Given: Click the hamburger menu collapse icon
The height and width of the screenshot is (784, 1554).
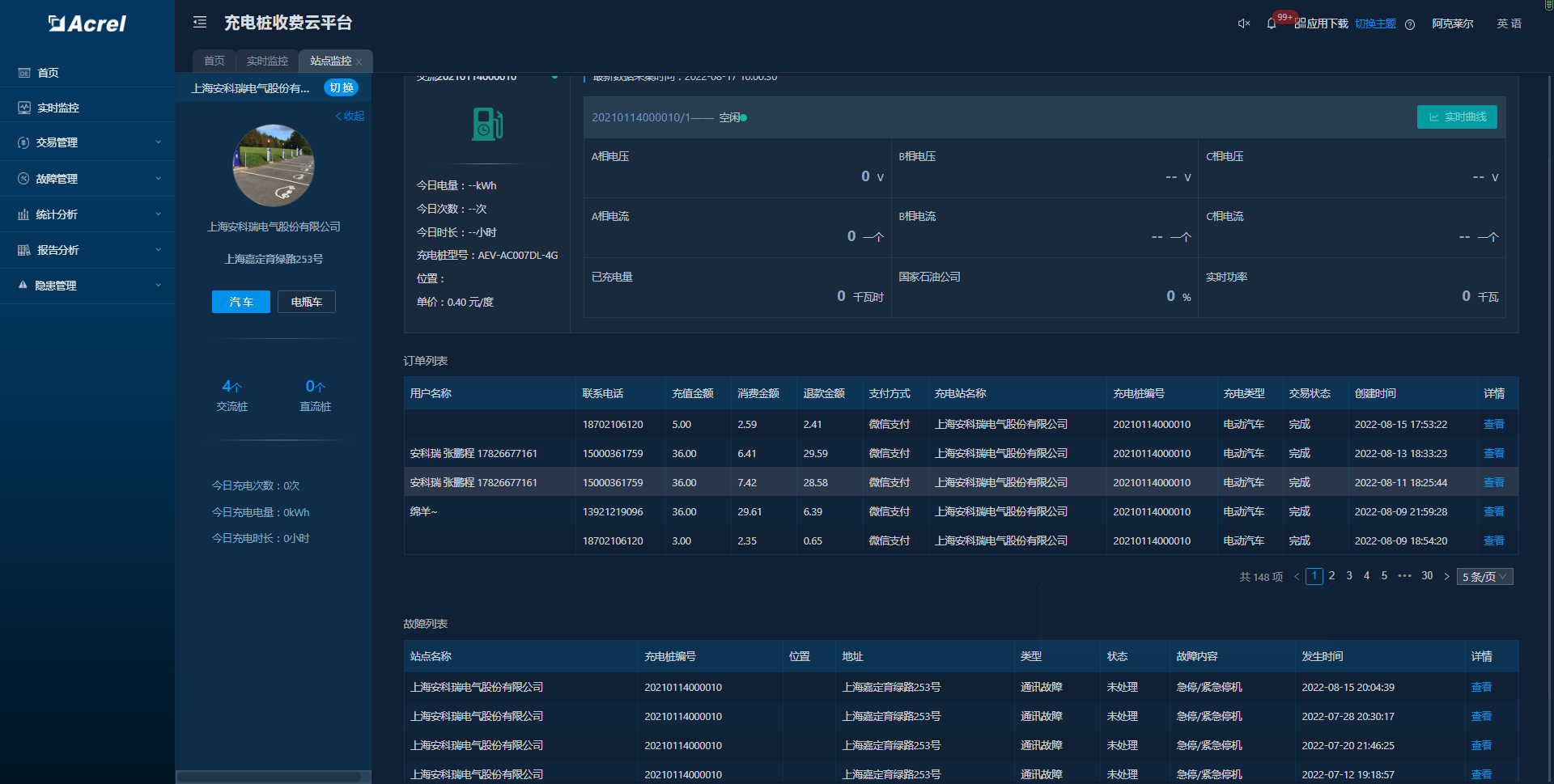Looking at the screenshot, I should point(200,23).
